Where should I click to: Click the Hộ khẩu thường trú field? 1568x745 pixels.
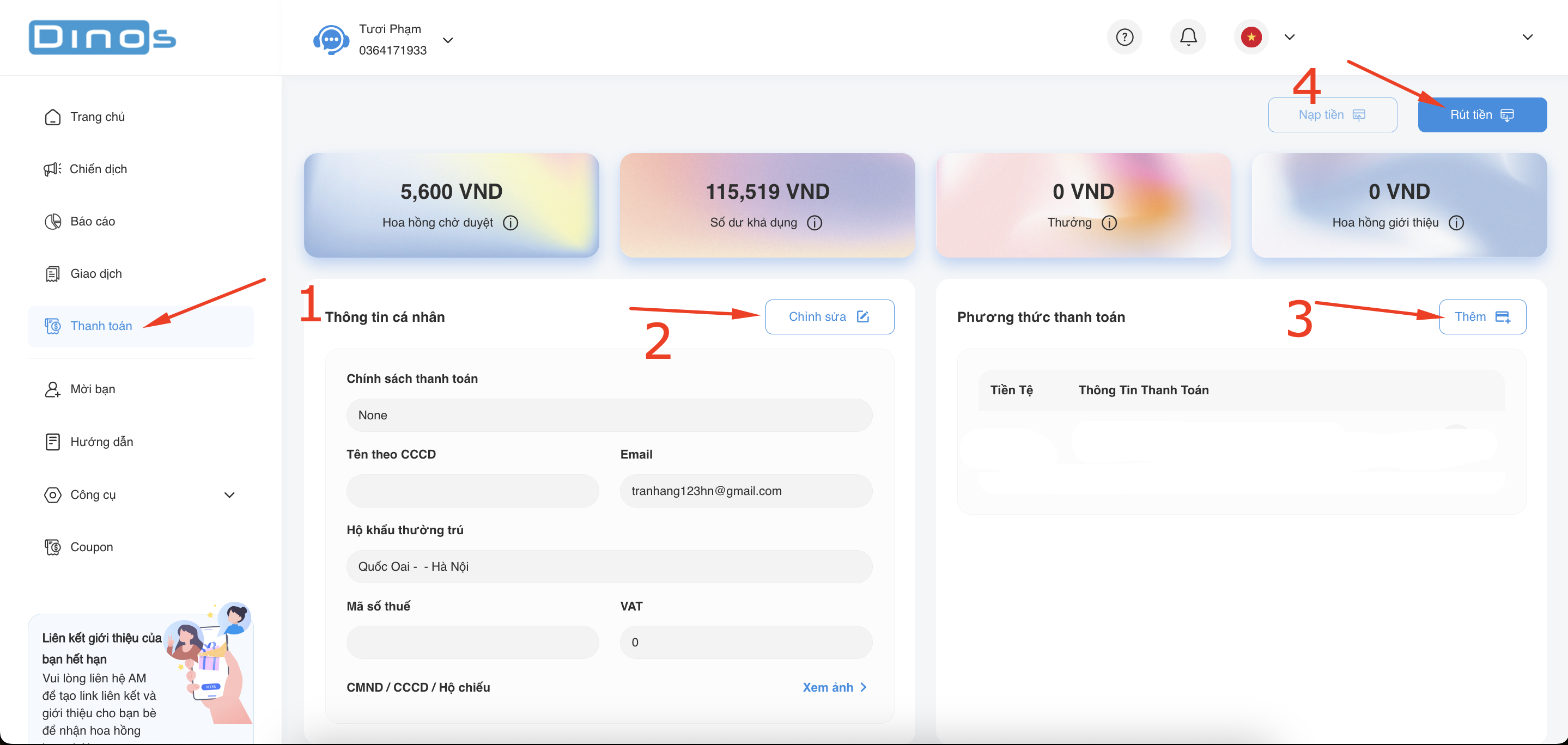click(x=609, y=567)
